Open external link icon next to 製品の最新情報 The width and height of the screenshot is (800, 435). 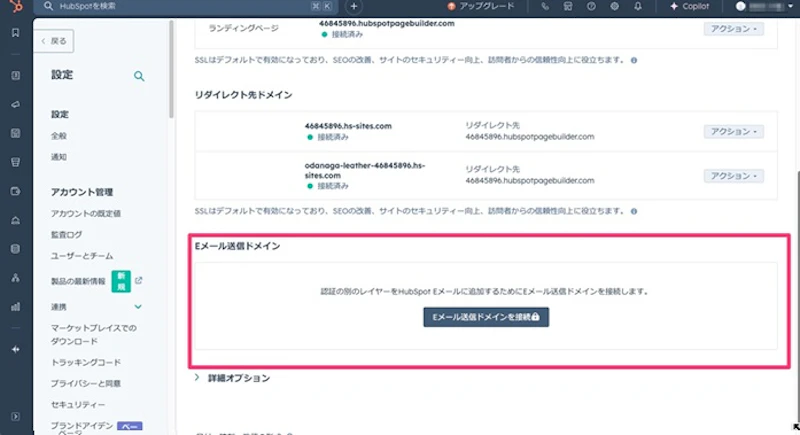(x=138, y=280)
